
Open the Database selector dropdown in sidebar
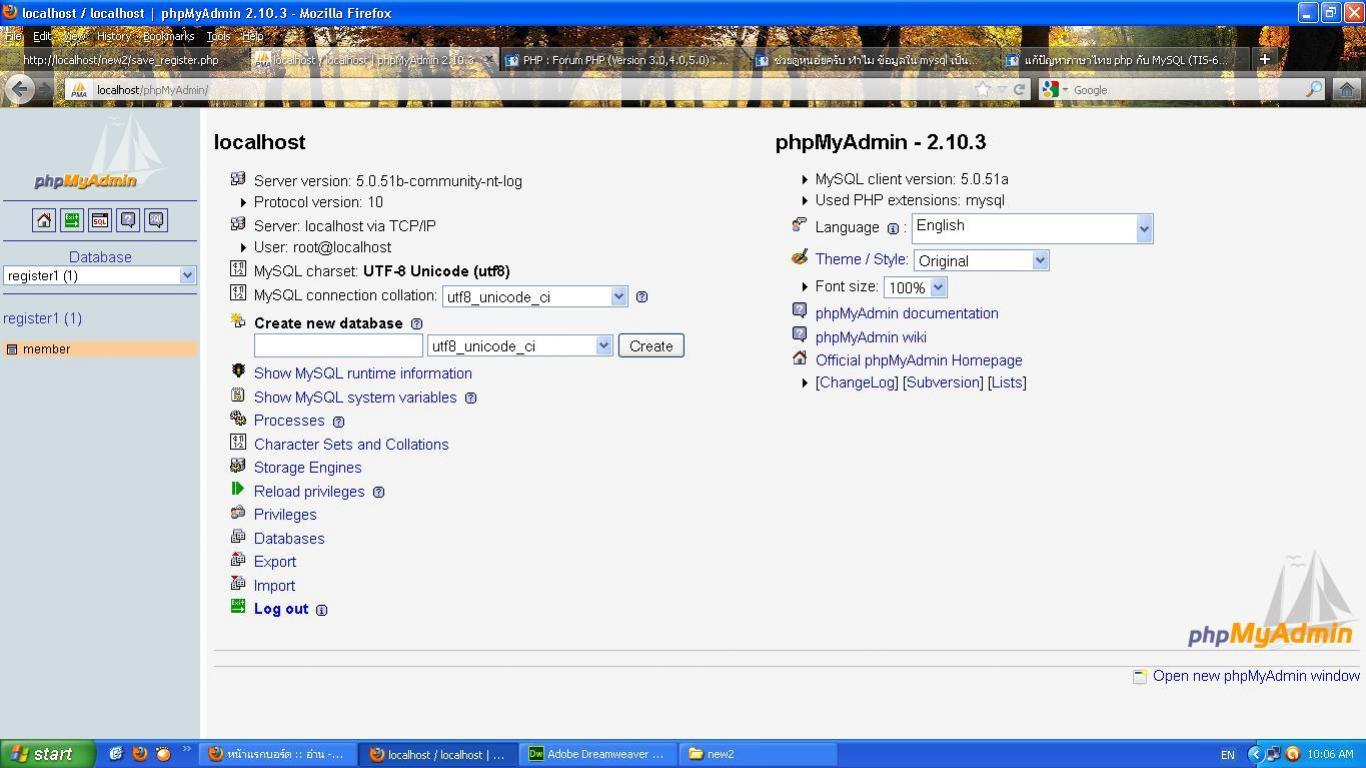pyautogui.click(x=100, y=275)
